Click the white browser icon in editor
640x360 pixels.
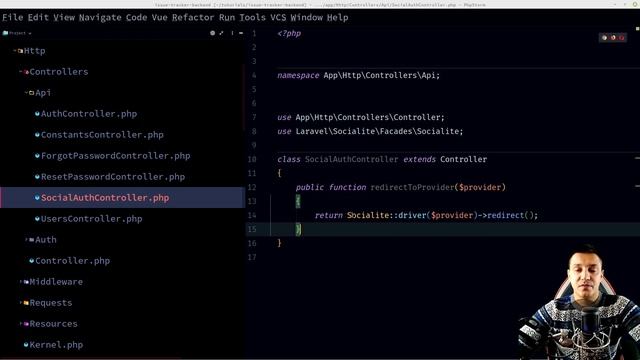pos(604,38)
